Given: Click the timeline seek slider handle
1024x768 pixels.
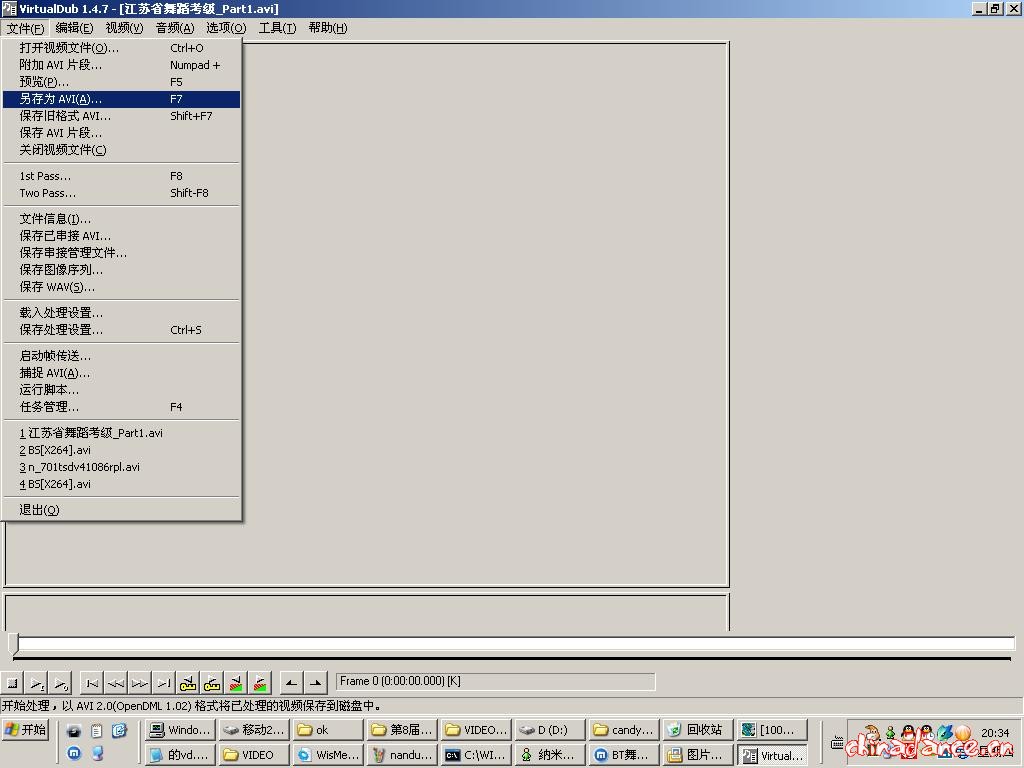Looking at the screenshot, I should pyautogui.click(x=13, y=644).
